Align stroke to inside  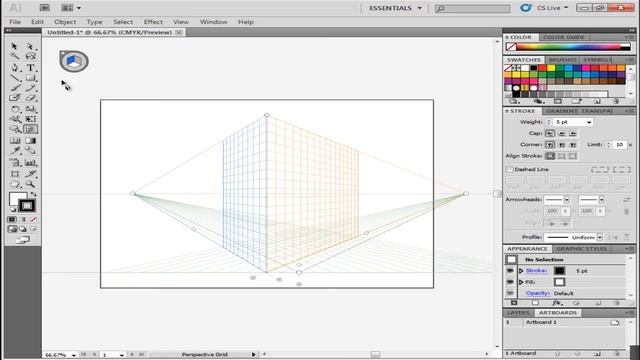point(562,156)
